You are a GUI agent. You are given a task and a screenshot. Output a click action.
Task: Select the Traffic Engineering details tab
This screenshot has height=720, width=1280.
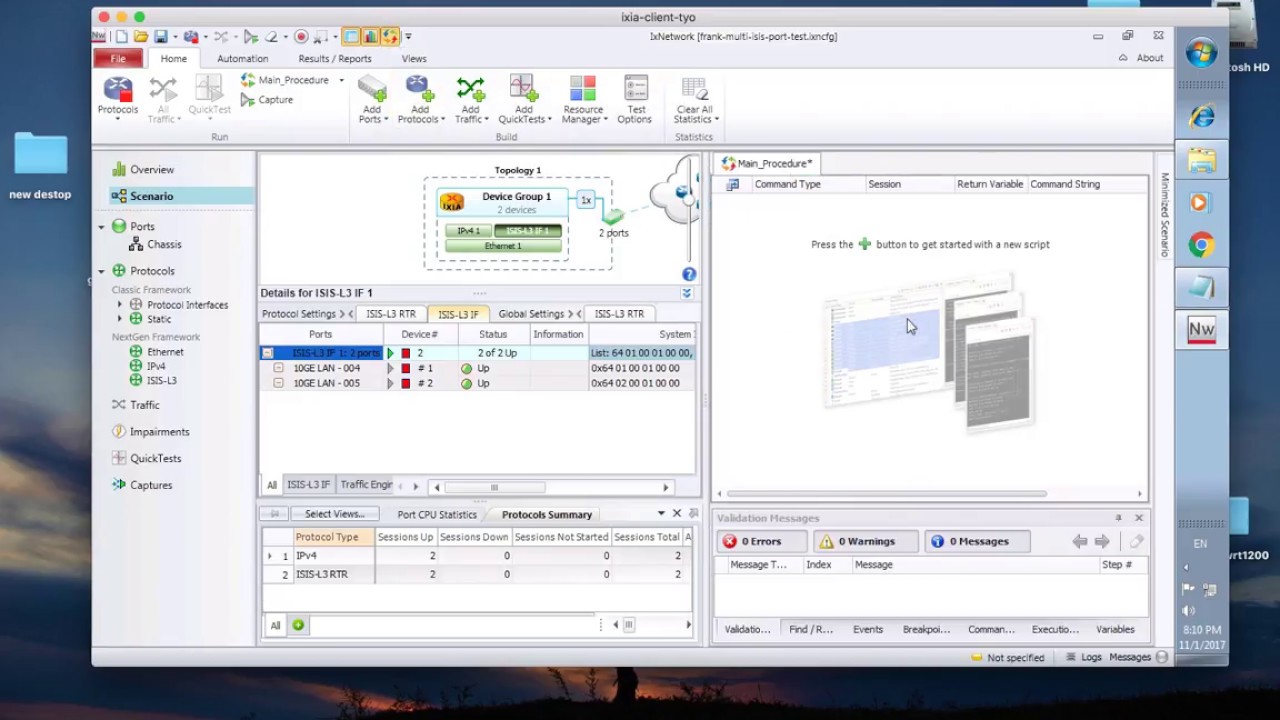tap(366, 485)
